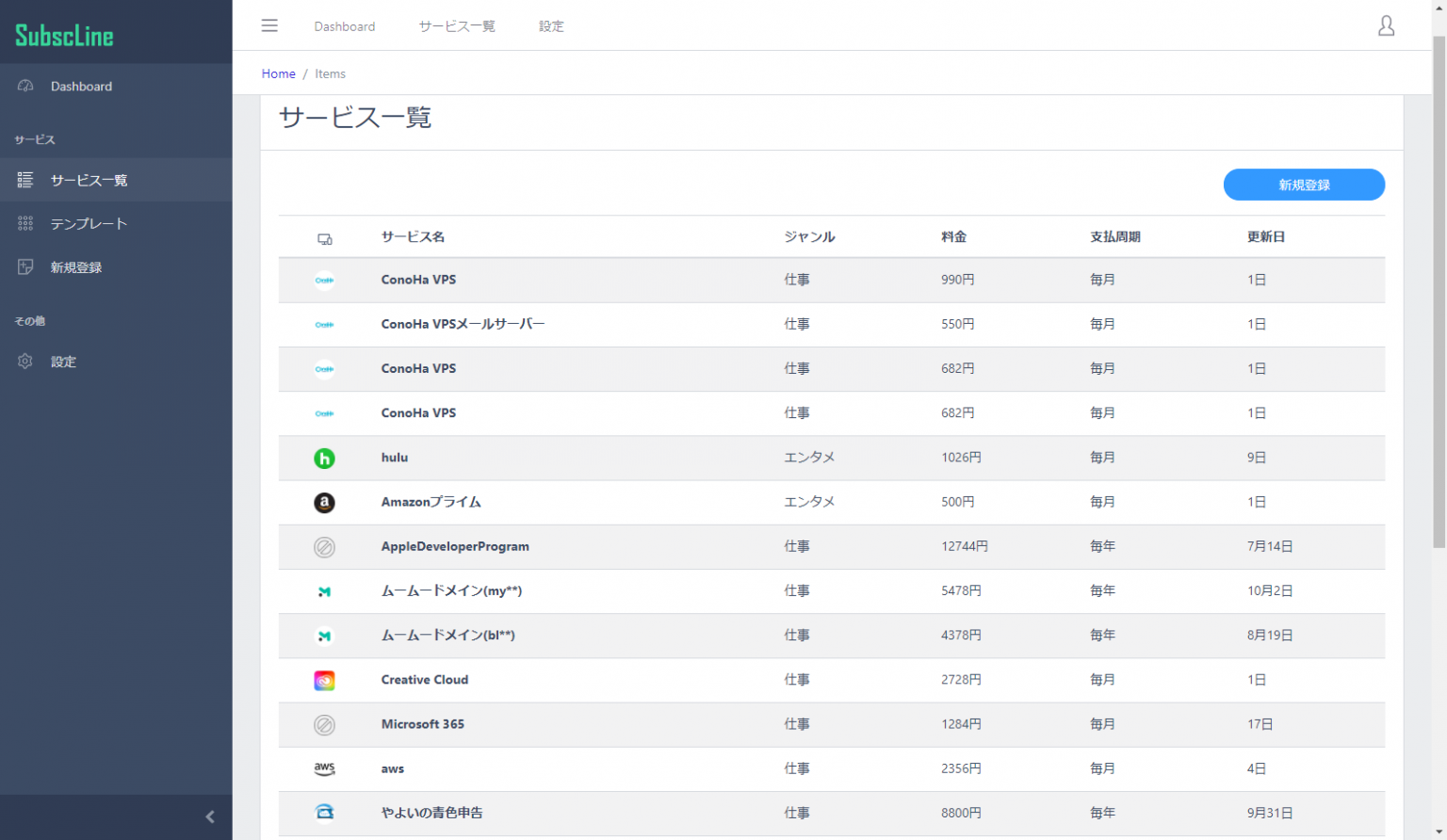Image resolution: width=1447 pixels, height=840 pixels.
Task: Click the Creative Cloud icon
Action: (324, 680)
